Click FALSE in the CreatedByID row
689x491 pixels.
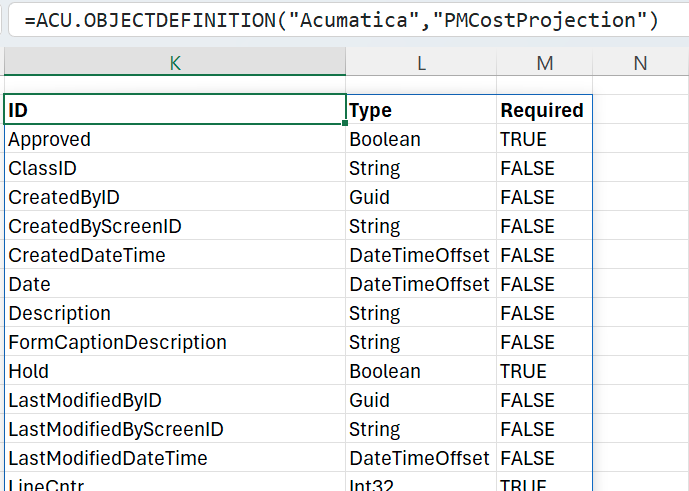click(x=544, y=197)
